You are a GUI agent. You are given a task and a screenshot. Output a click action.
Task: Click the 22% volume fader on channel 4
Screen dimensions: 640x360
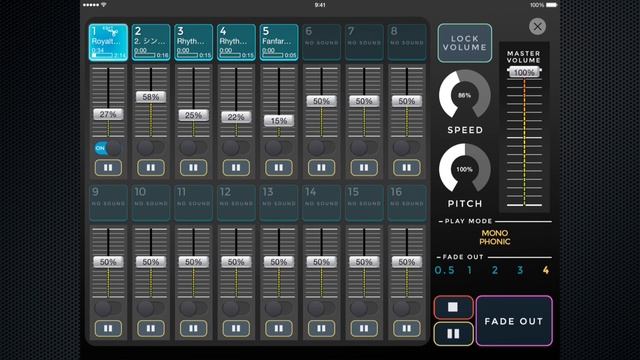click(236, 117)
